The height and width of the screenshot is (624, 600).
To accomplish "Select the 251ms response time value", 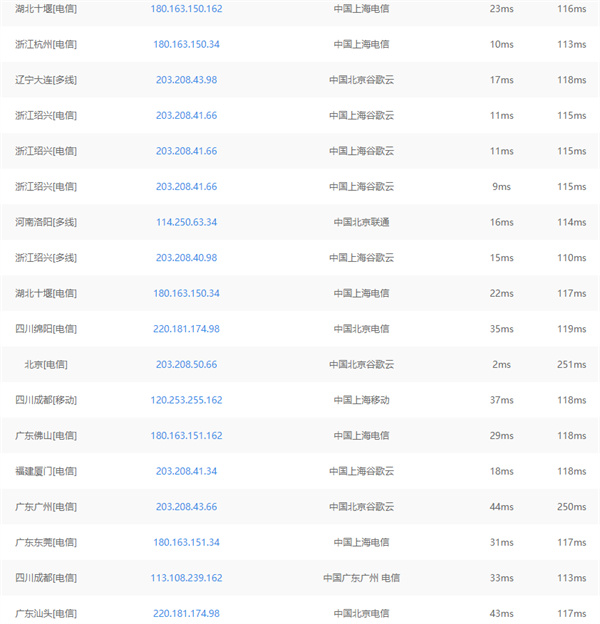I will click(x=571, y=365).
